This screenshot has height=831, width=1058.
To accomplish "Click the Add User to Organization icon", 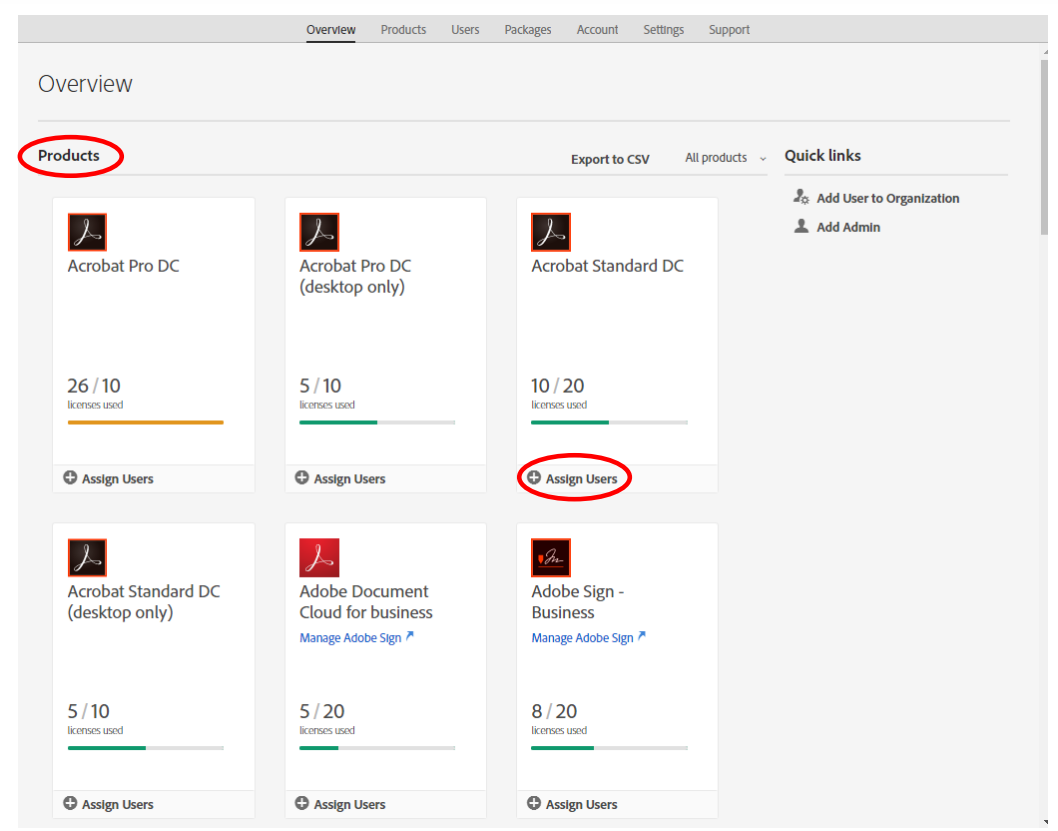I will 801,197.
